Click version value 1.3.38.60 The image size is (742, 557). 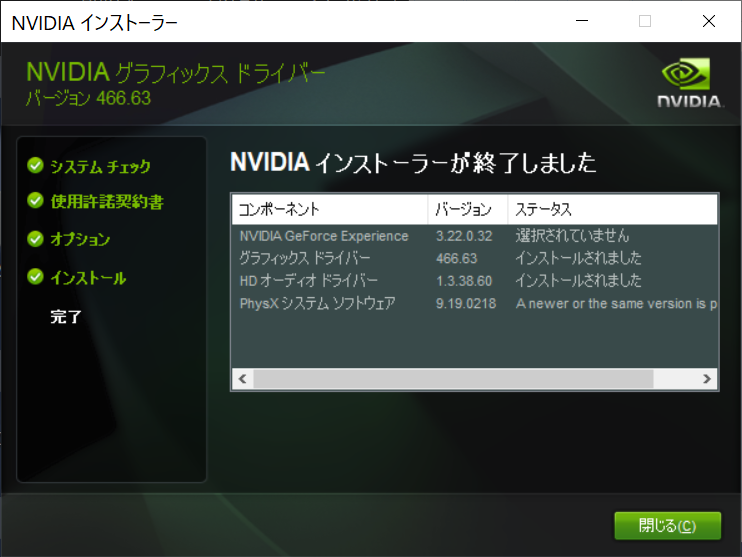point(464,281)
